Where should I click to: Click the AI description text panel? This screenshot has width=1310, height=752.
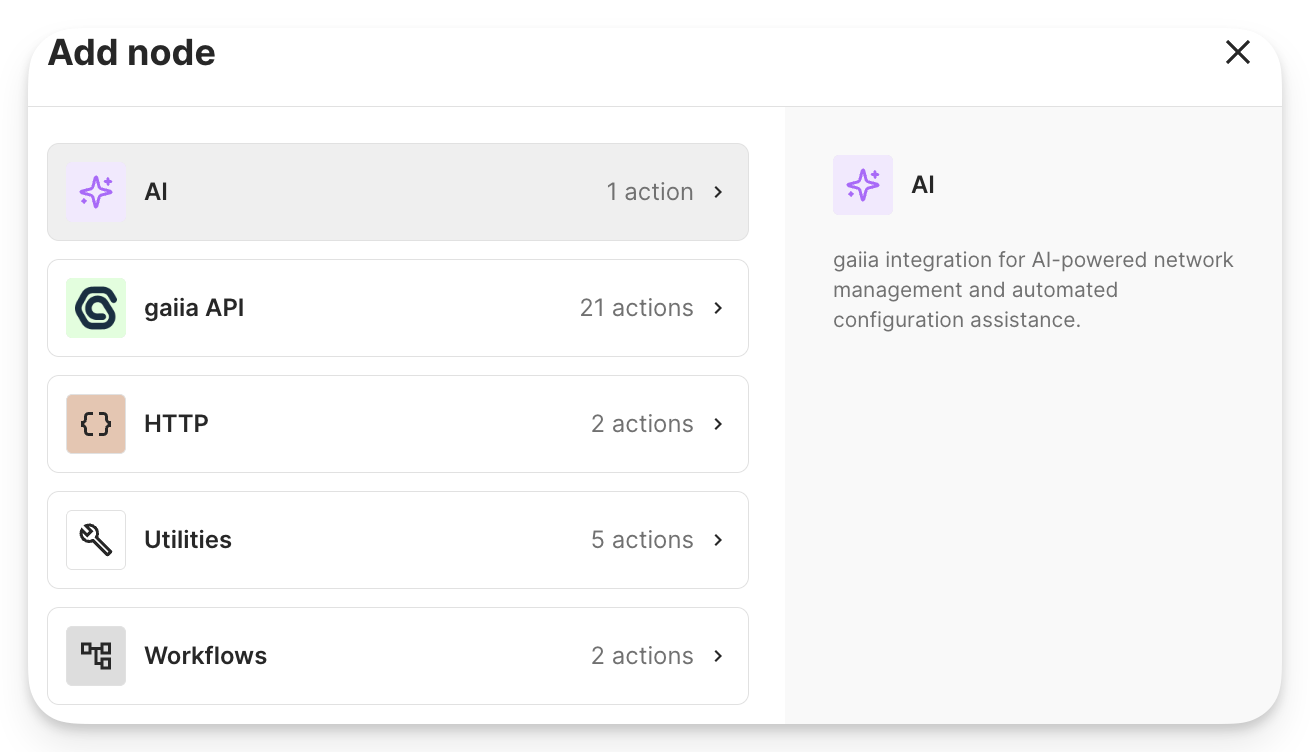pos(1032,289)
